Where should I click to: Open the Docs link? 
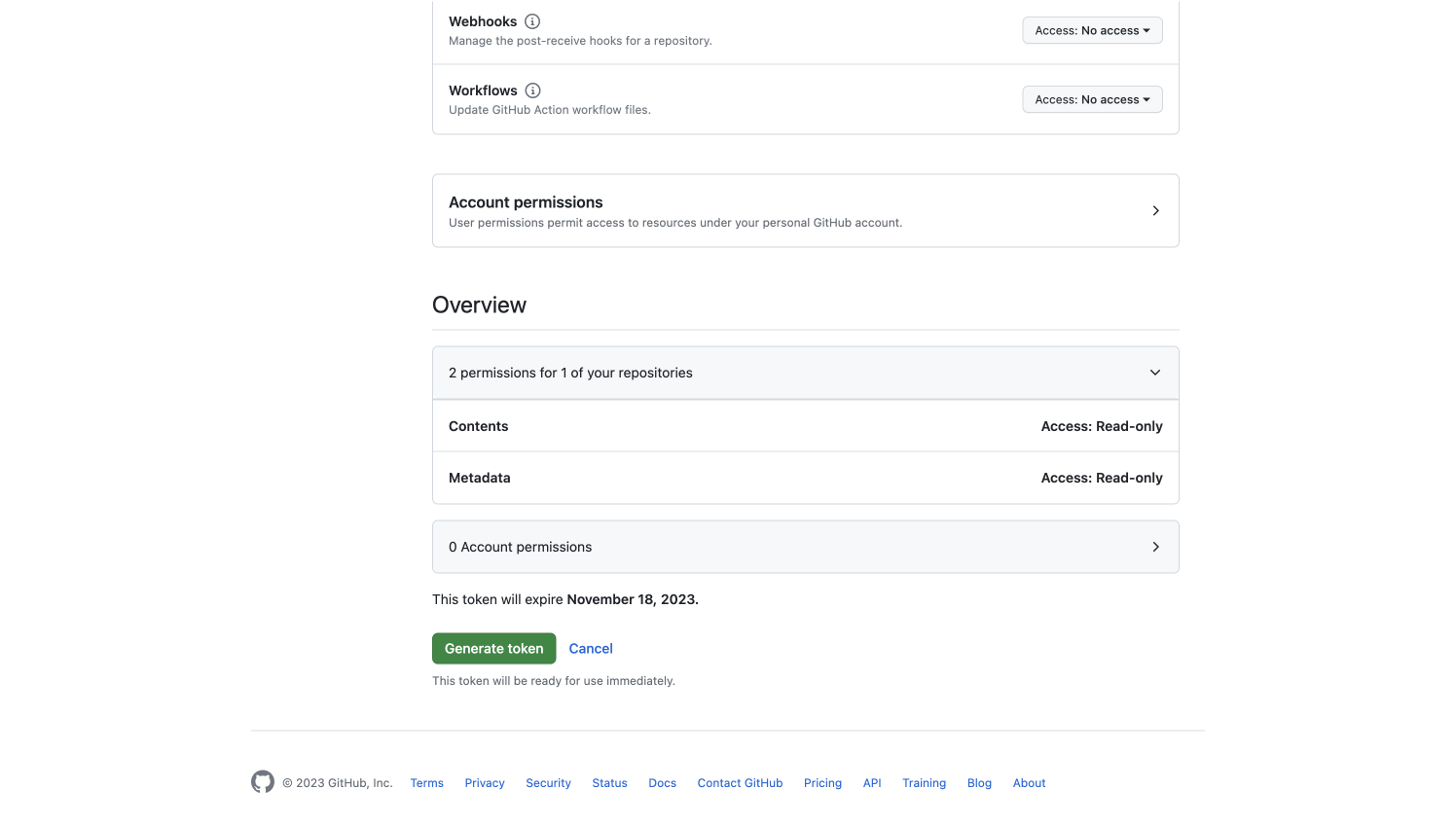662,782
